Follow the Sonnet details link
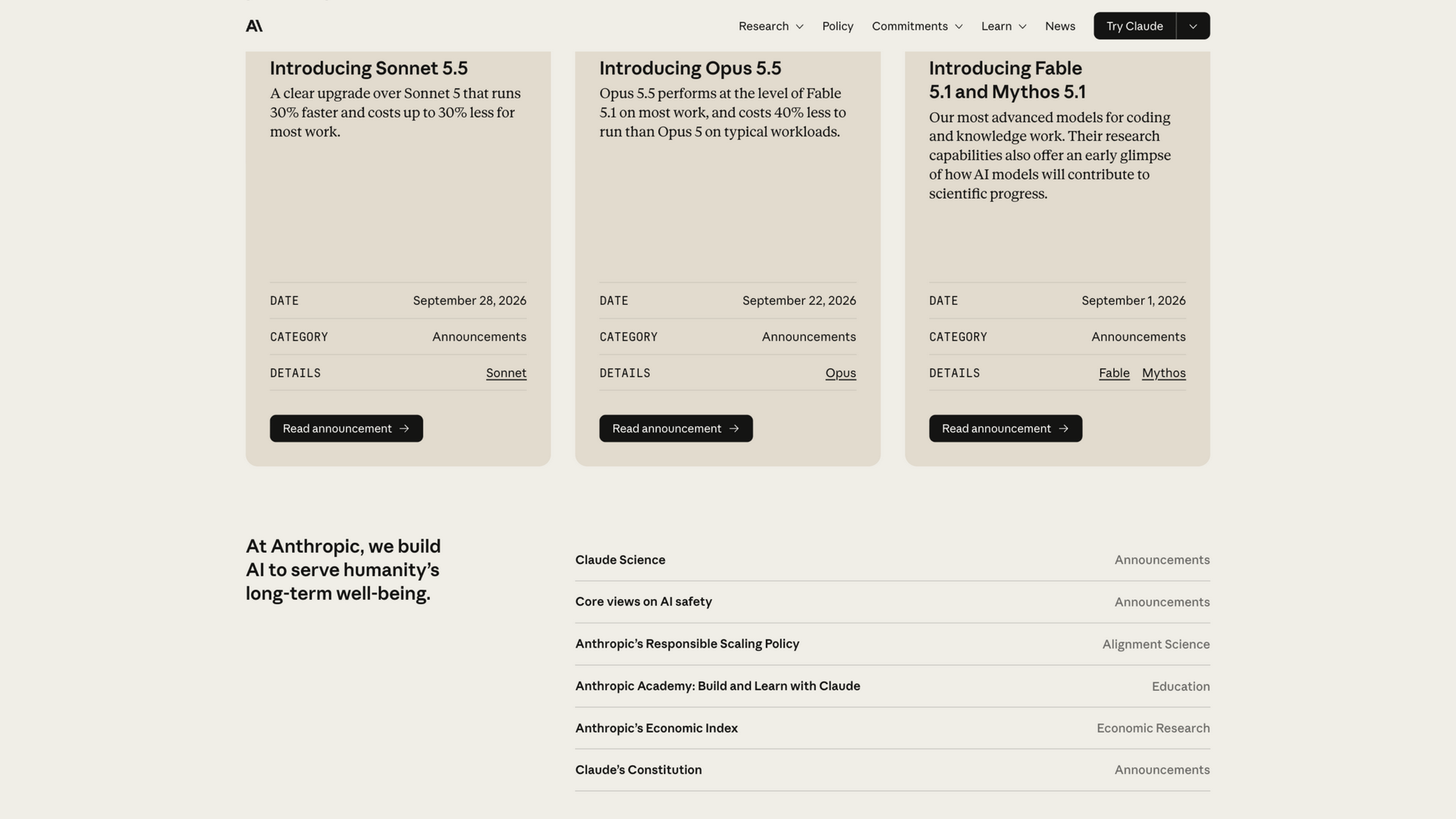 (x=506, y=373)
